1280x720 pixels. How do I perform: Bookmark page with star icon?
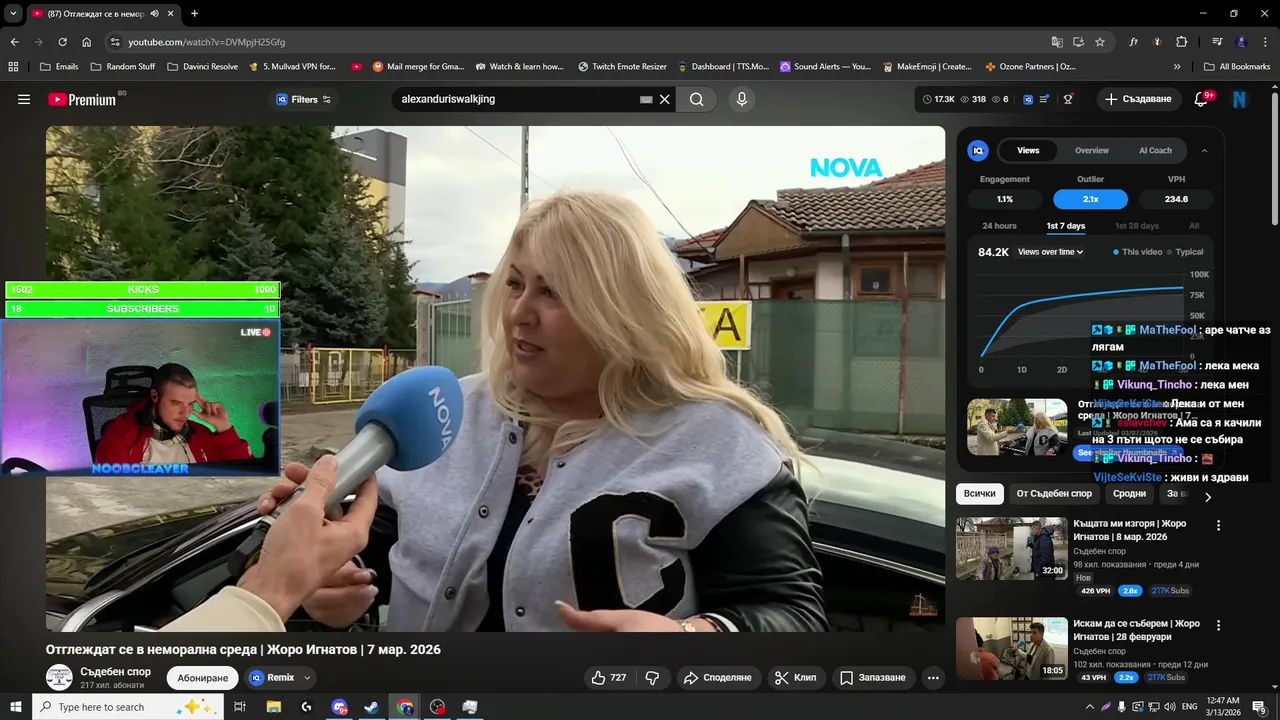1100,42
